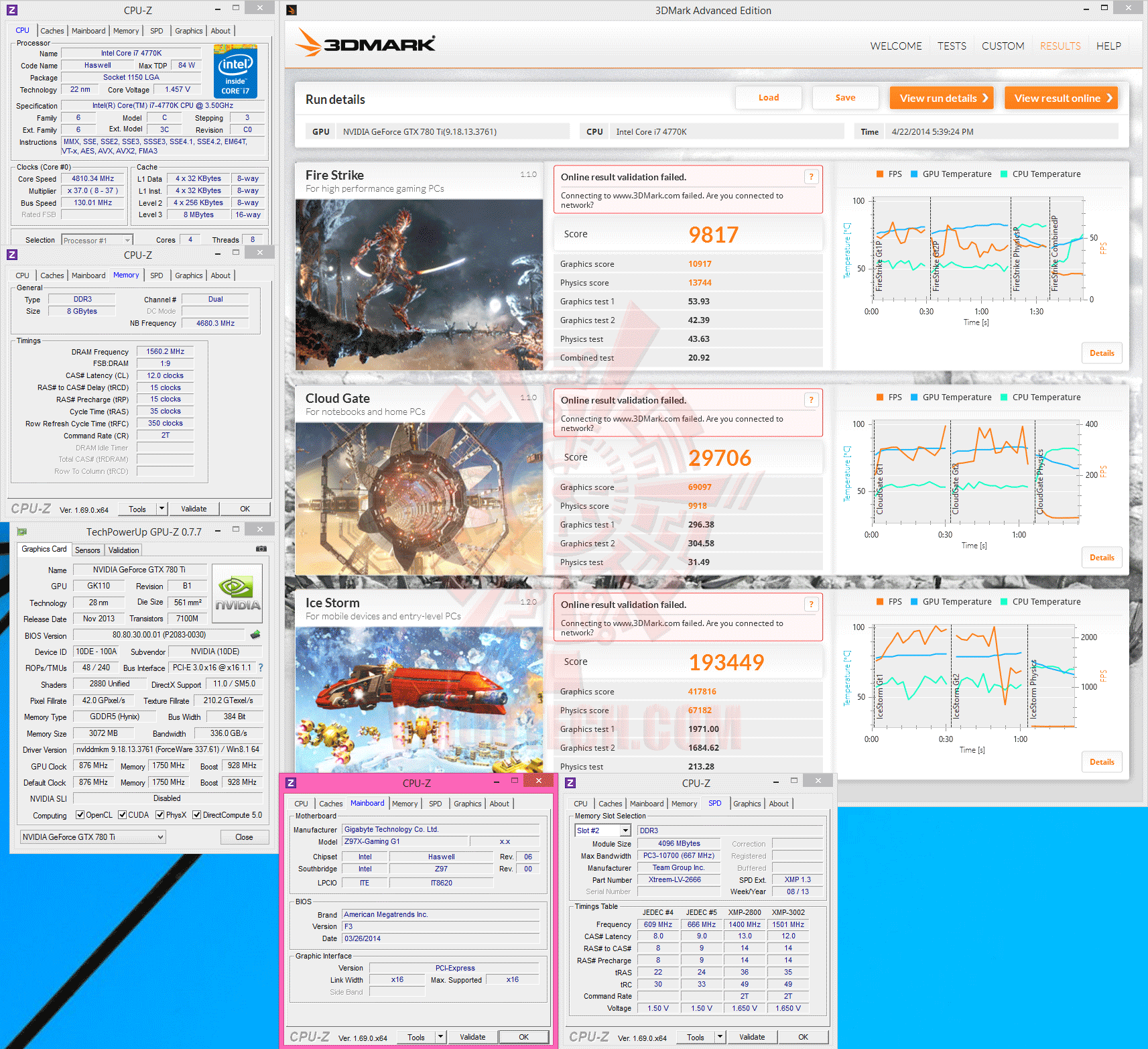This screenshot has height=1049, width=1148.
Task: Toggle the CUDA checkbox in GPU-Z
Action: pos(123,815)
